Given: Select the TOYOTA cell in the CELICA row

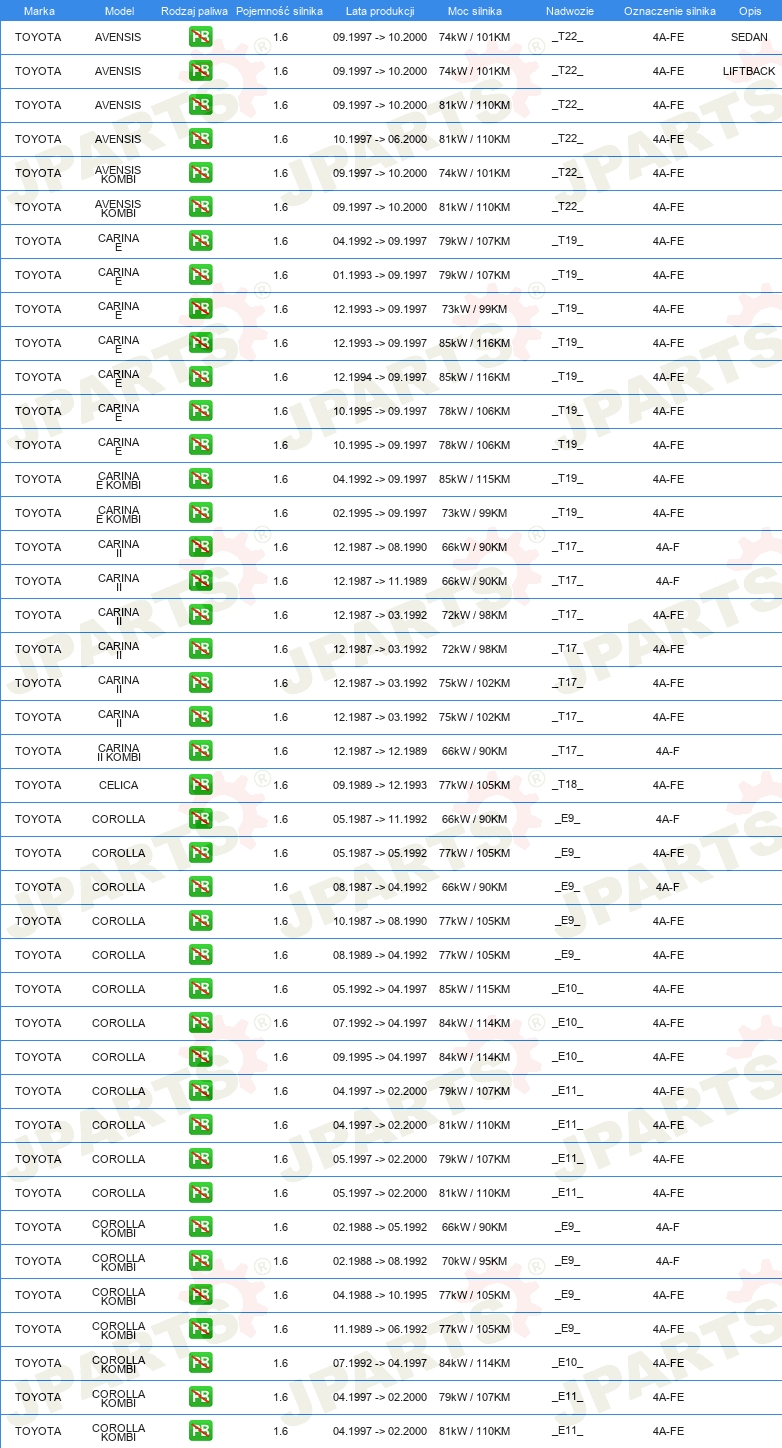Looking at the screenshot, I should coord(38,785).
